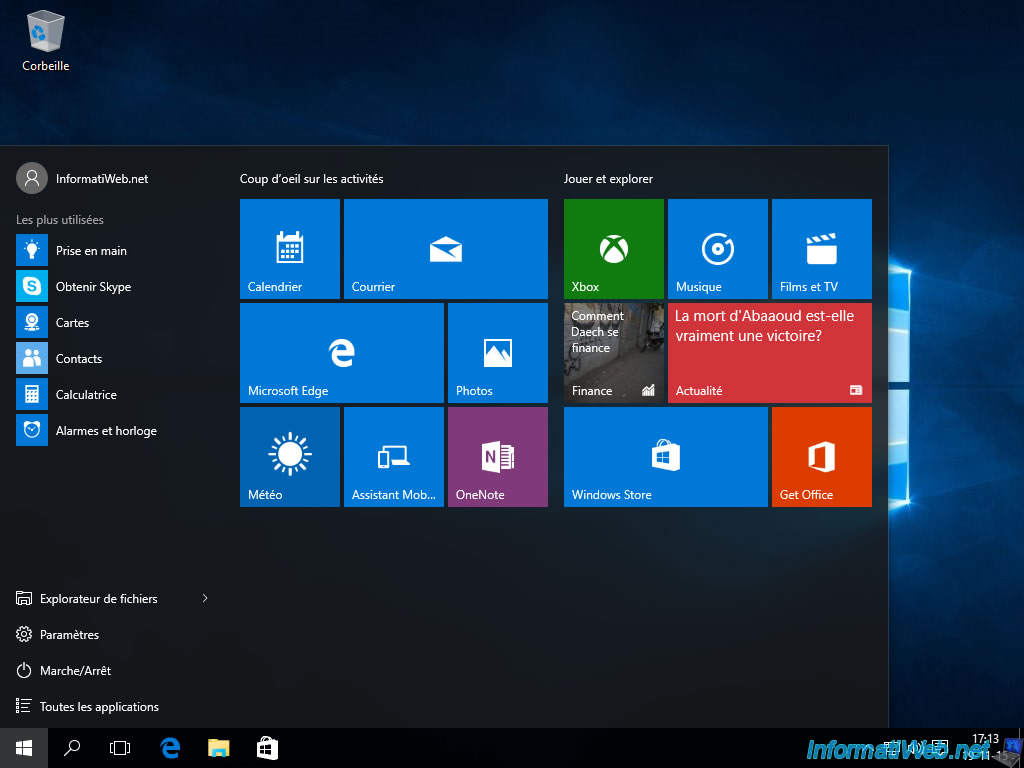Select Obtenir Skype in the most used list
The width and height of the screenshot is (1024, 768).
(112, 286)
